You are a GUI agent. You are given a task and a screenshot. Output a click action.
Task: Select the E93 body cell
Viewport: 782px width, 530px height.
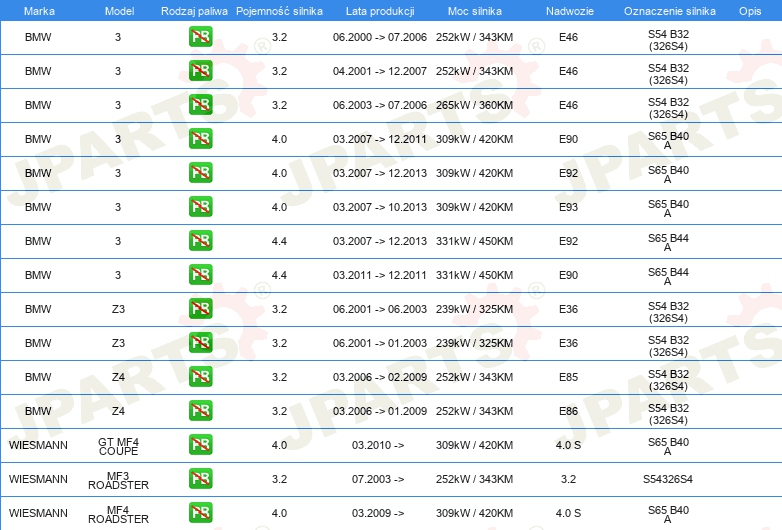[568, 207]
